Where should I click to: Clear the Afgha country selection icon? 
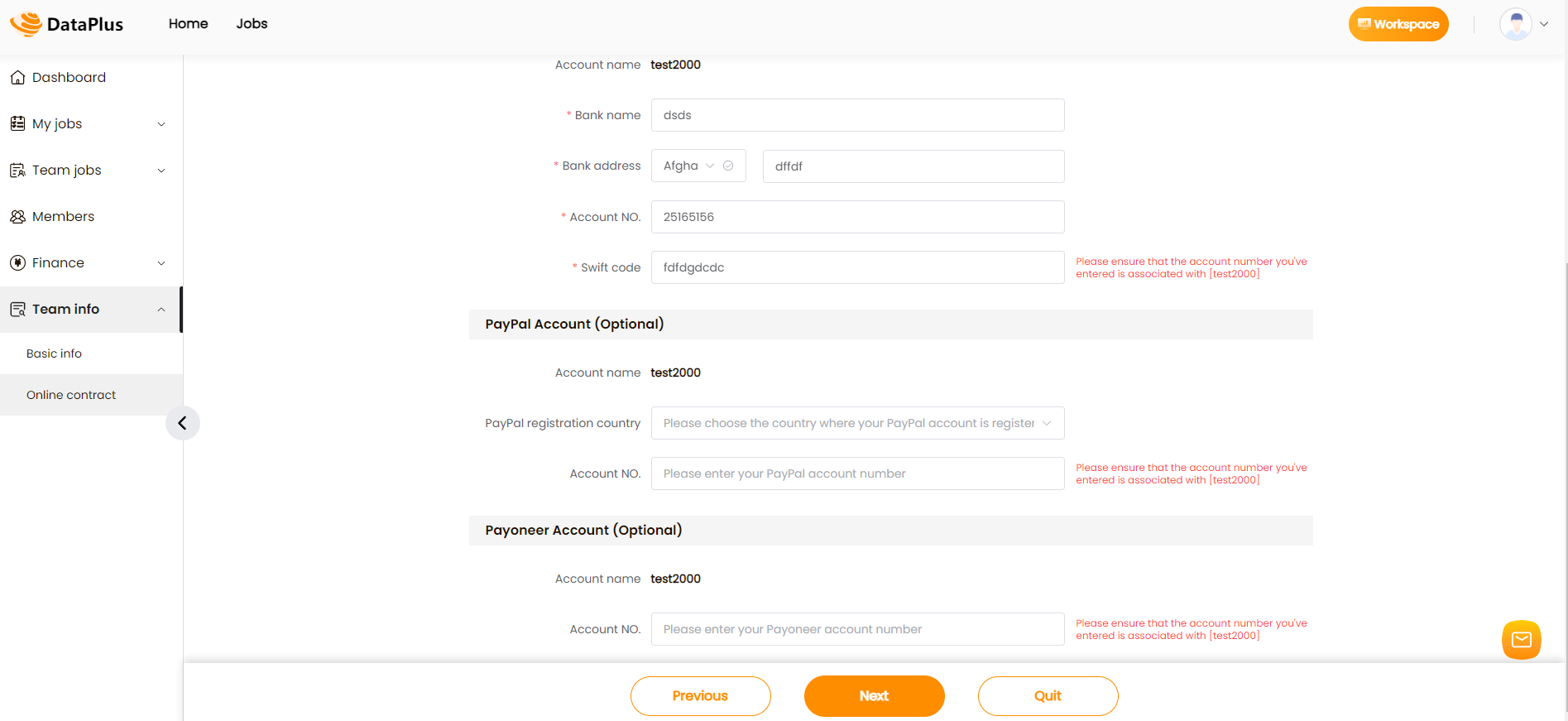click(728, 166)
